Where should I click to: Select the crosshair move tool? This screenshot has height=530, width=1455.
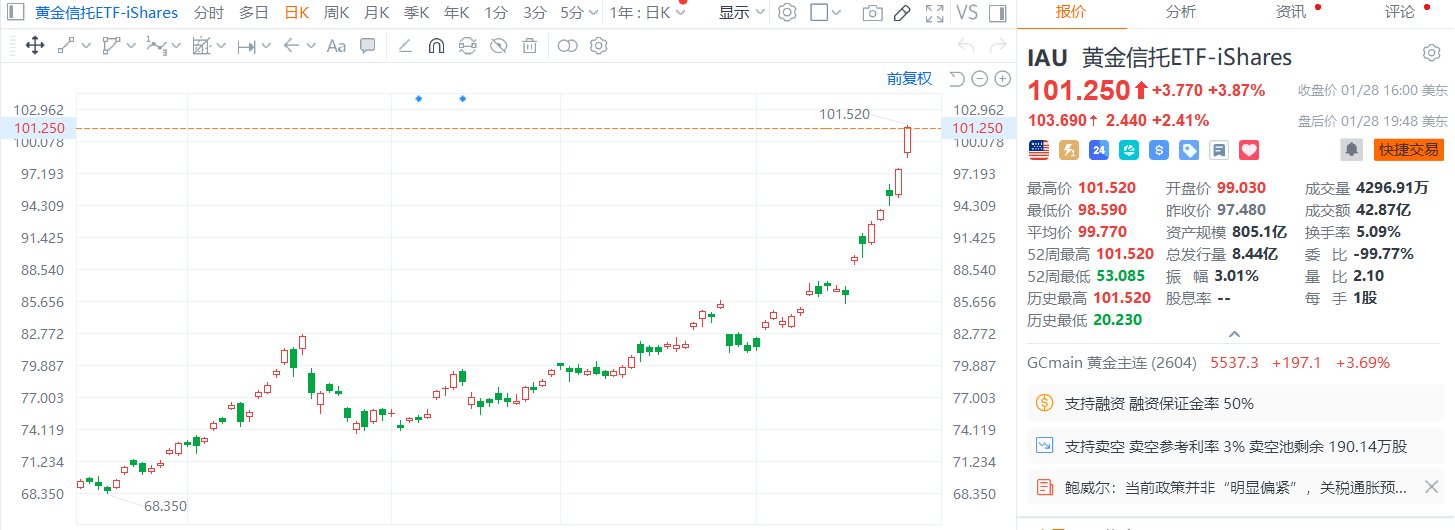point(34,46)
